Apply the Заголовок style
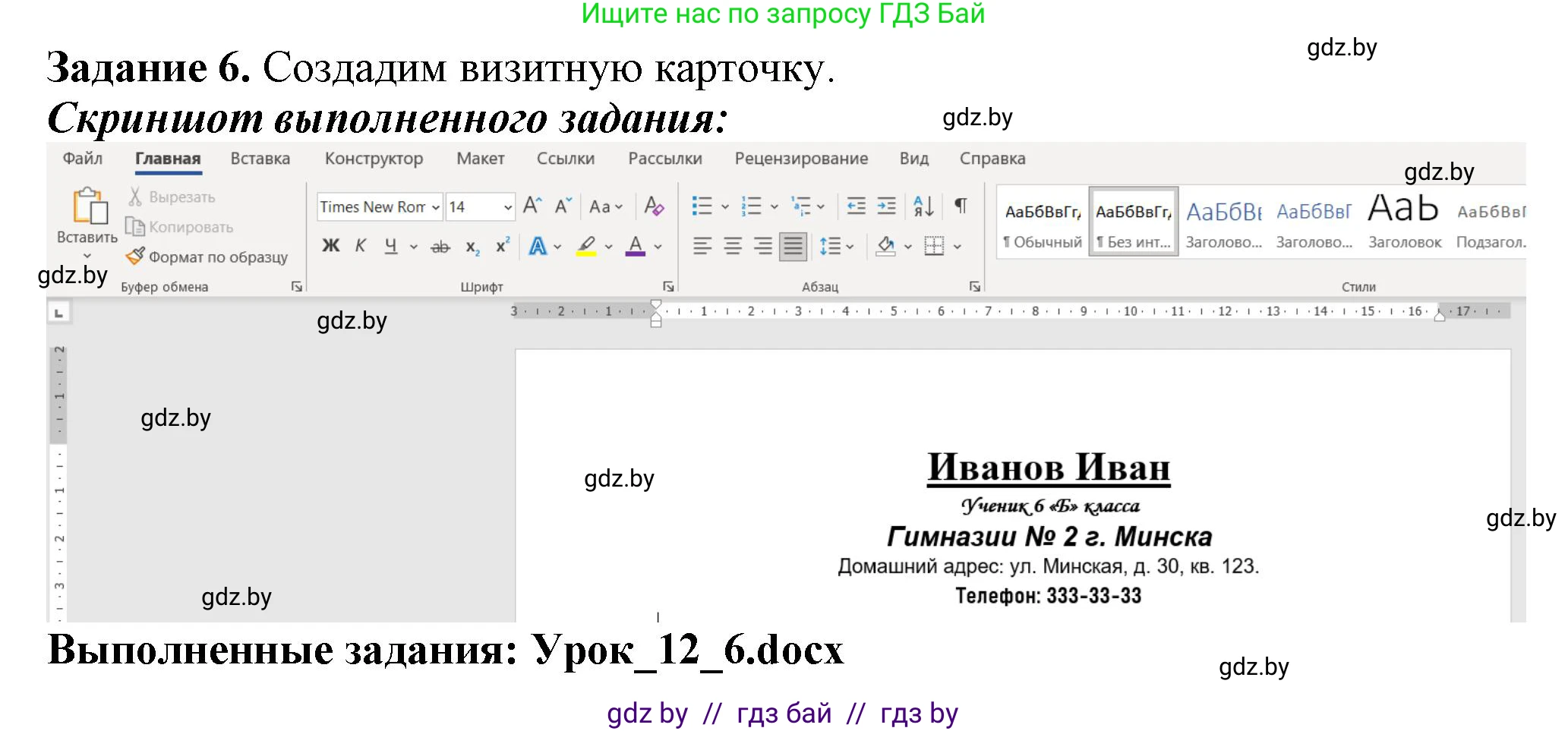 tap(1402, 220)
